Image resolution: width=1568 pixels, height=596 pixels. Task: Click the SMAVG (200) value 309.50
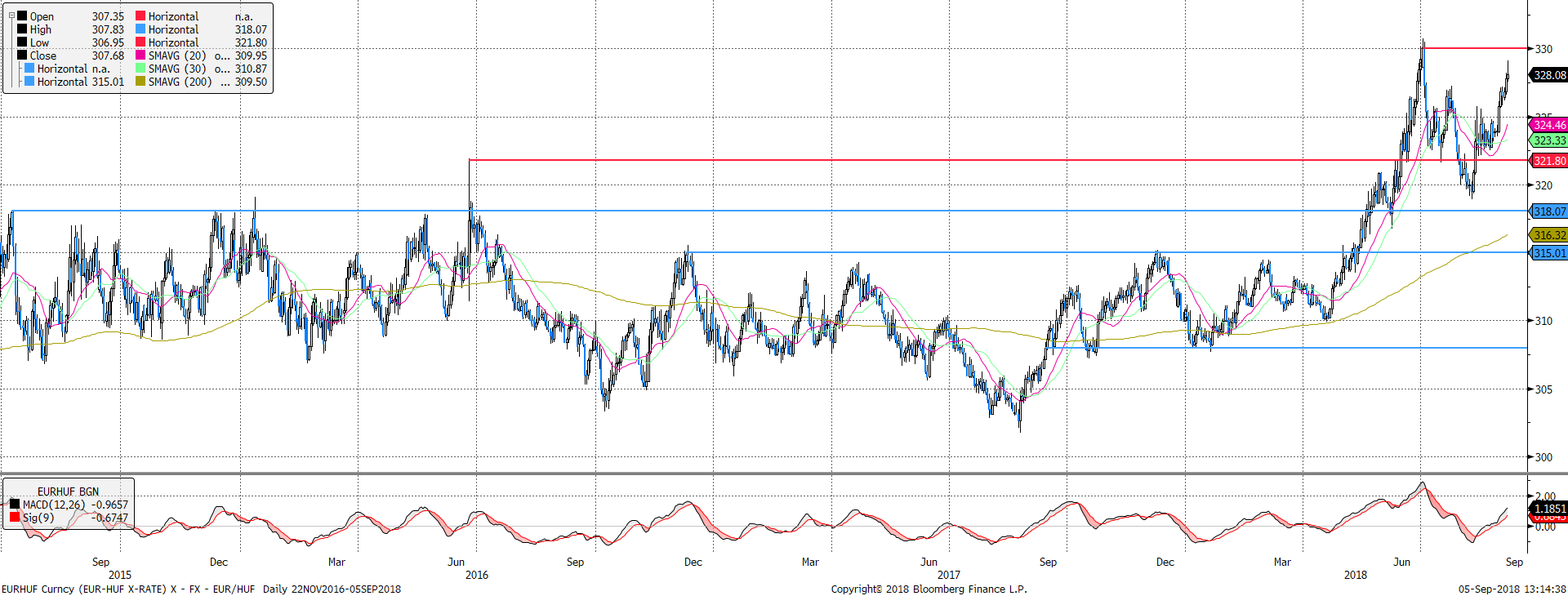pyautogui.click(x=251, y=82)
